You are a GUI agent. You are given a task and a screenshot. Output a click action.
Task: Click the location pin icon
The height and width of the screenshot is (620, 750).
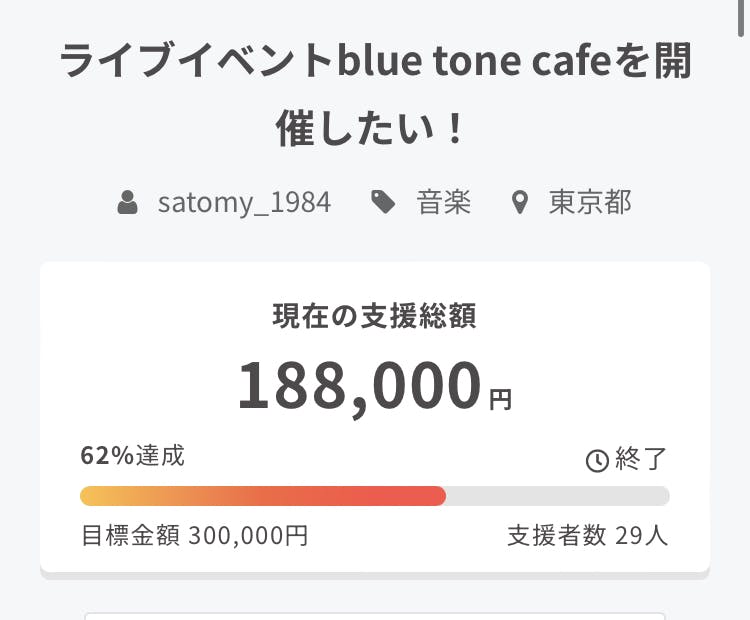(x=519, y=203)
